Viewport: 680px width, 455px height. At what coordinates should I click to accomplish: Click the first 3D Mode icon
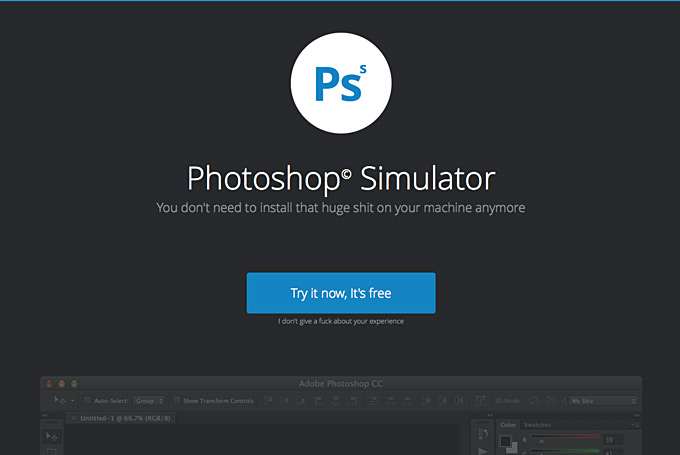click(x=534, y=401)
